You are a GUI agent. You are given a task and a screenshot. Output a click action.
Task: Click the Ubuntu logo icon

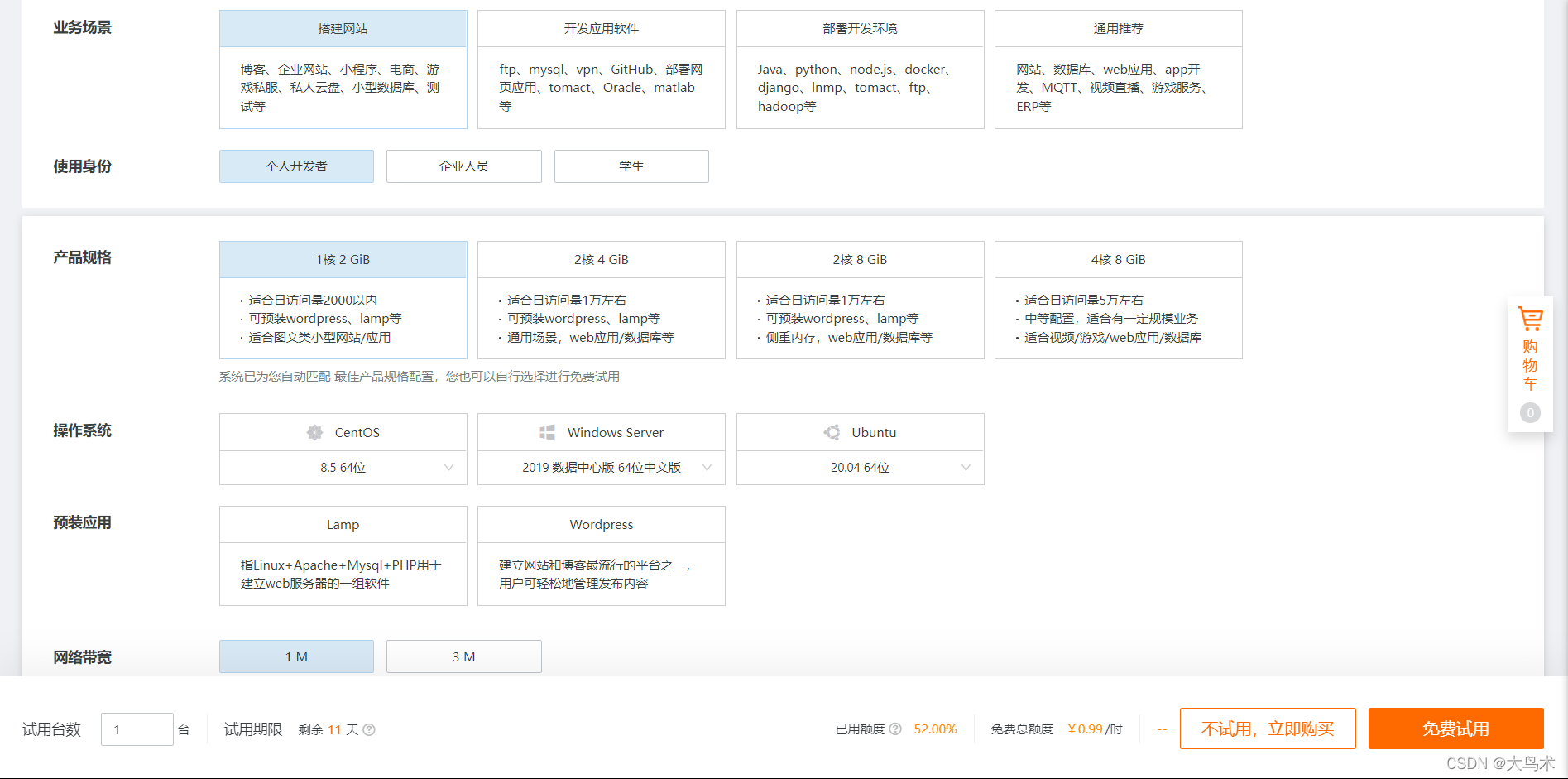point(832,432)
